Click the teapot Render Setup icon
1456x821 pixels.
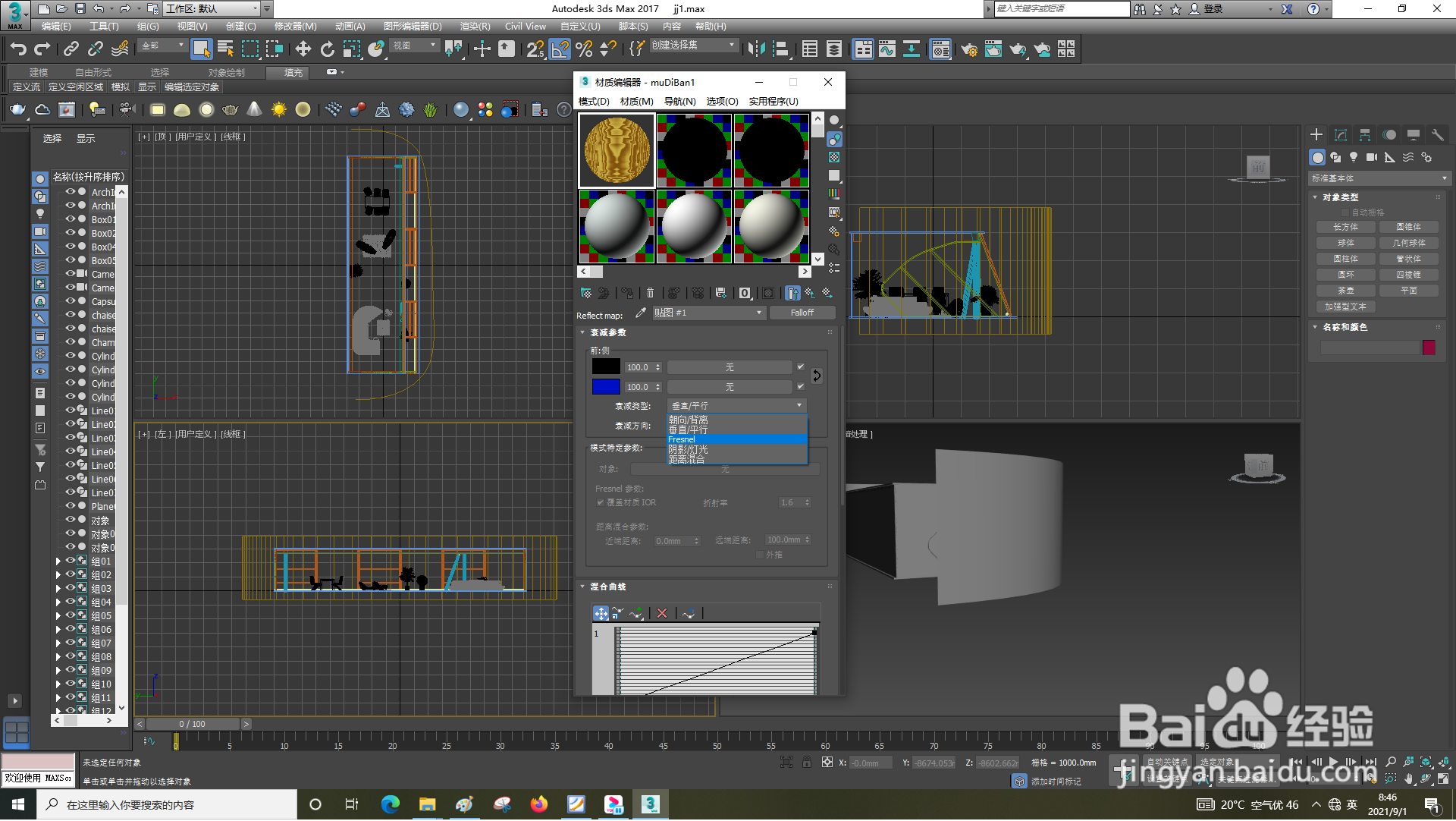[969, 49]
